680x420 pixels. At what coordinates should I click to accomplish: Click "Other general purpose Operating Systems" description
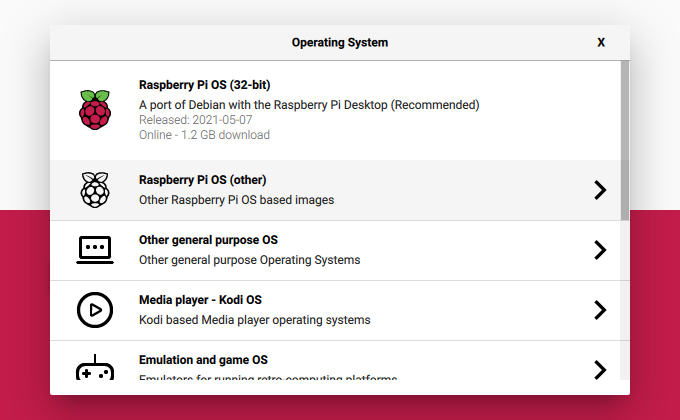249,260
